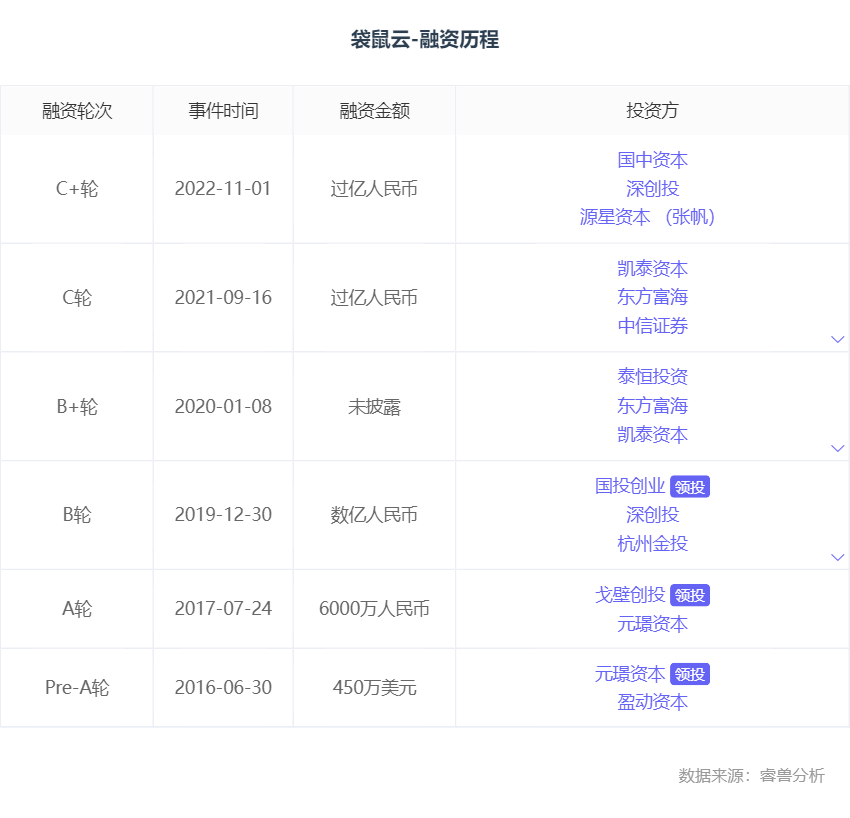Open 元璟资本 link in Pre-A轮 row
The height and width of the screenshot is (818, 850).
pyautogui.click(x=629, y=674)
